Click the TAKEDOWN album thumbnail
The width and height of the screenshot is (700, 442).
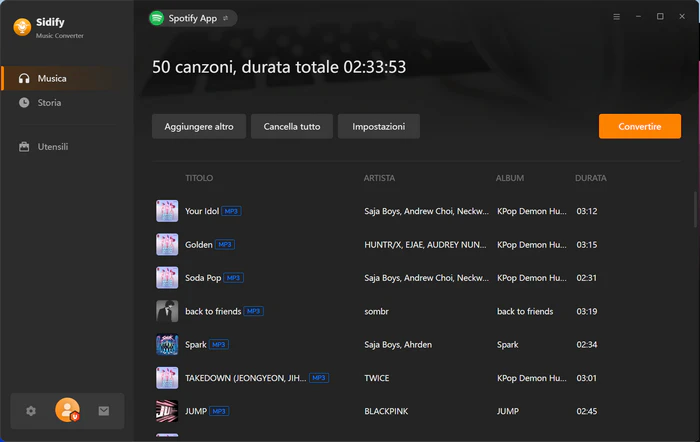[x=167, y=378]
